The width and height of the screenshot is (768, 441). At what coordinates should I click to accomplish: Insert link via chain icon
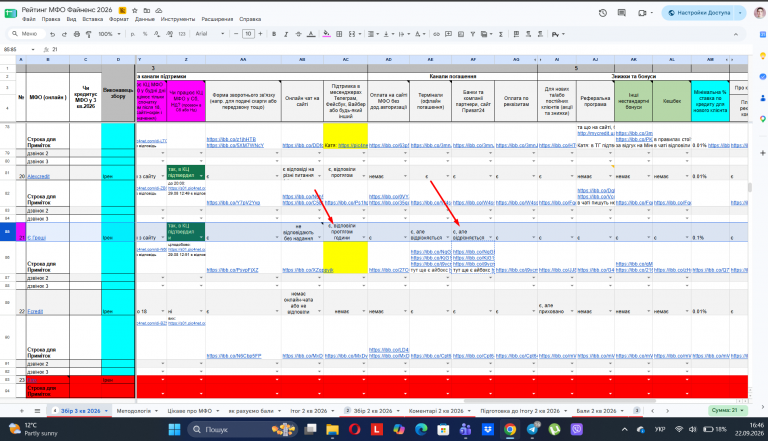[x=436, y=34]
